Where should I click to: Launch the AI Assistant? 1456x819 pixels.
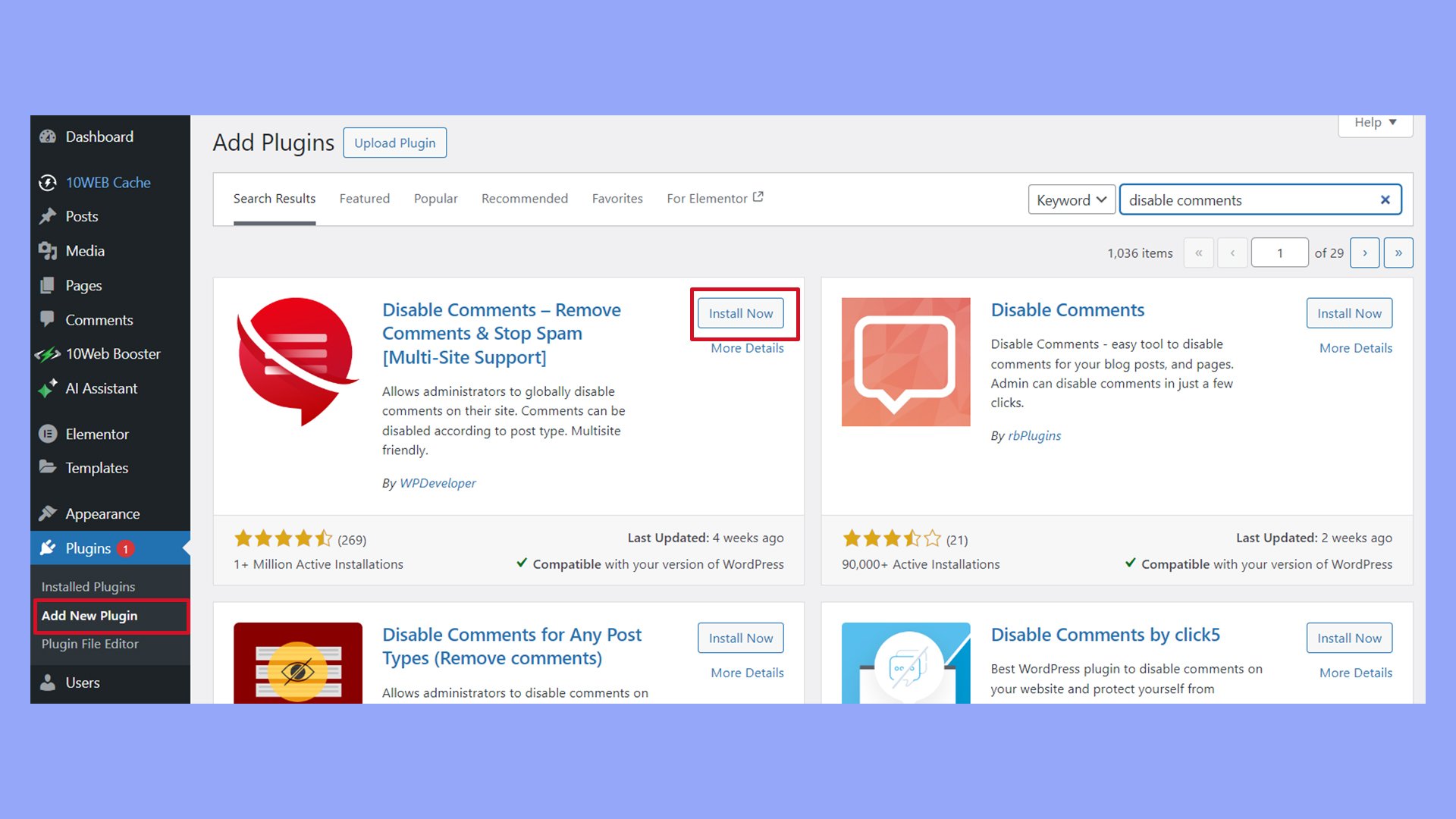click(101, 388)
